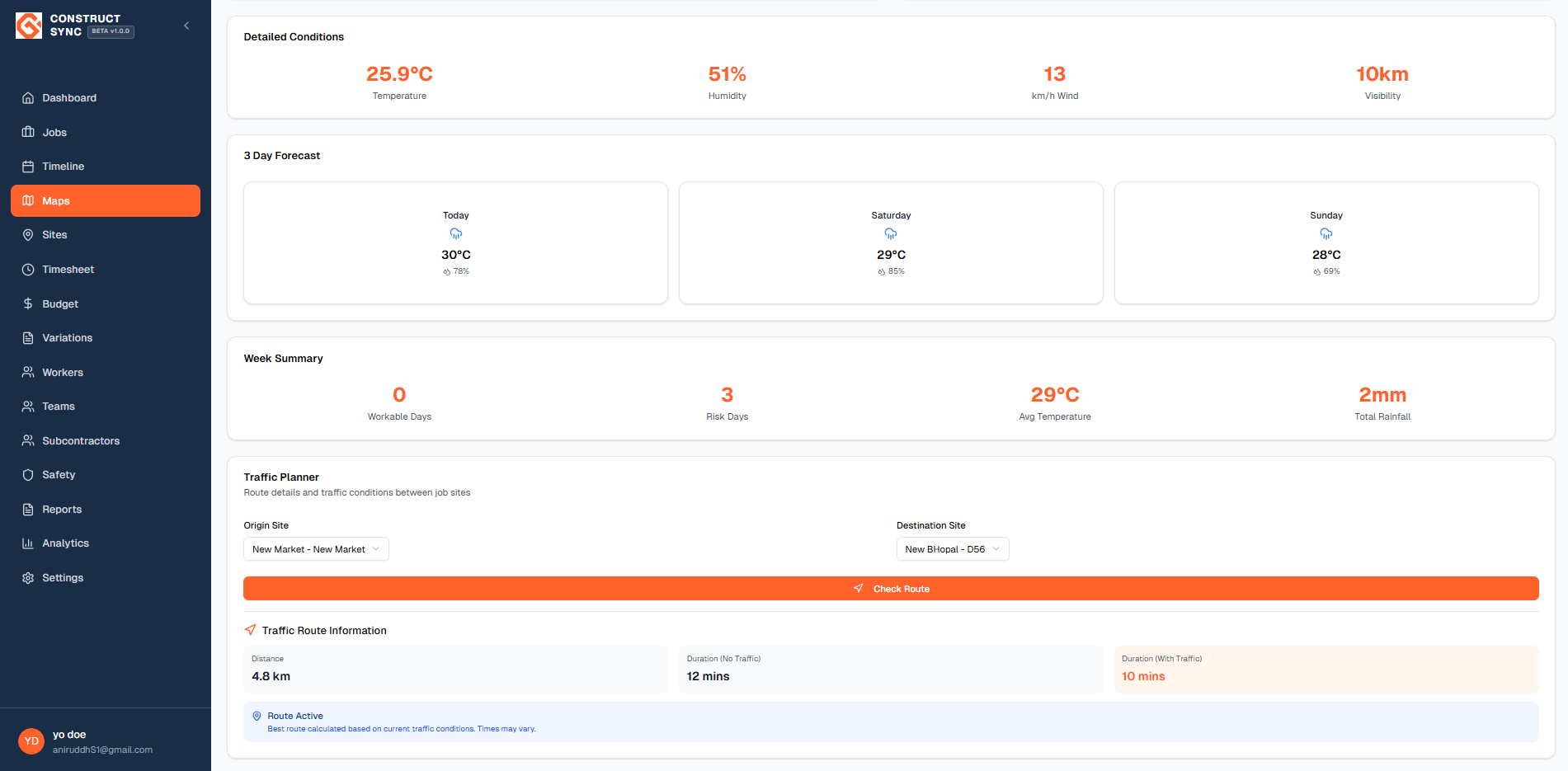Image resolution: width=1568 pixels, height=771 pixels.
Task: Click the Construct Sync logo
Action: click(29, 25)
